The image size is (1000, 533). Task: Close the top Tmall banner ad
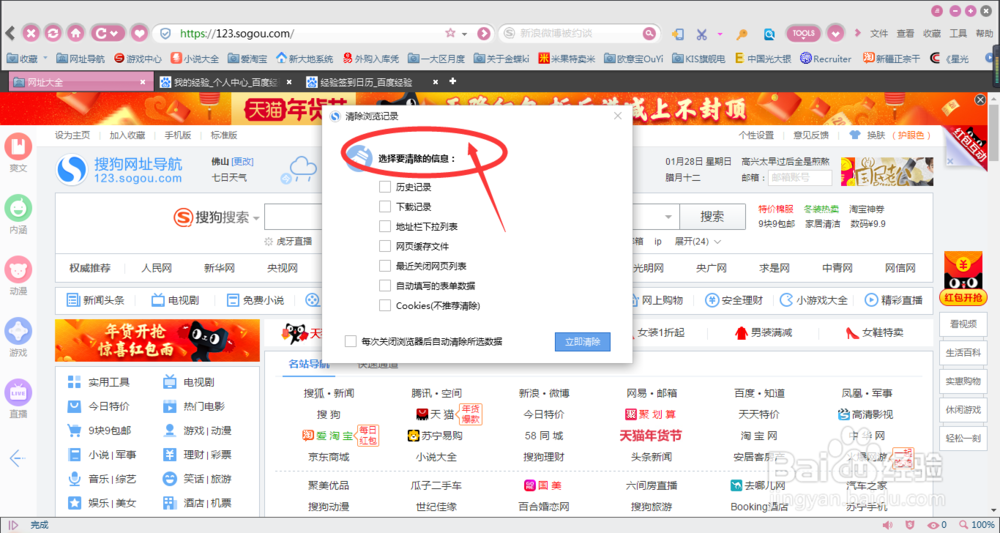coord(980,100)
